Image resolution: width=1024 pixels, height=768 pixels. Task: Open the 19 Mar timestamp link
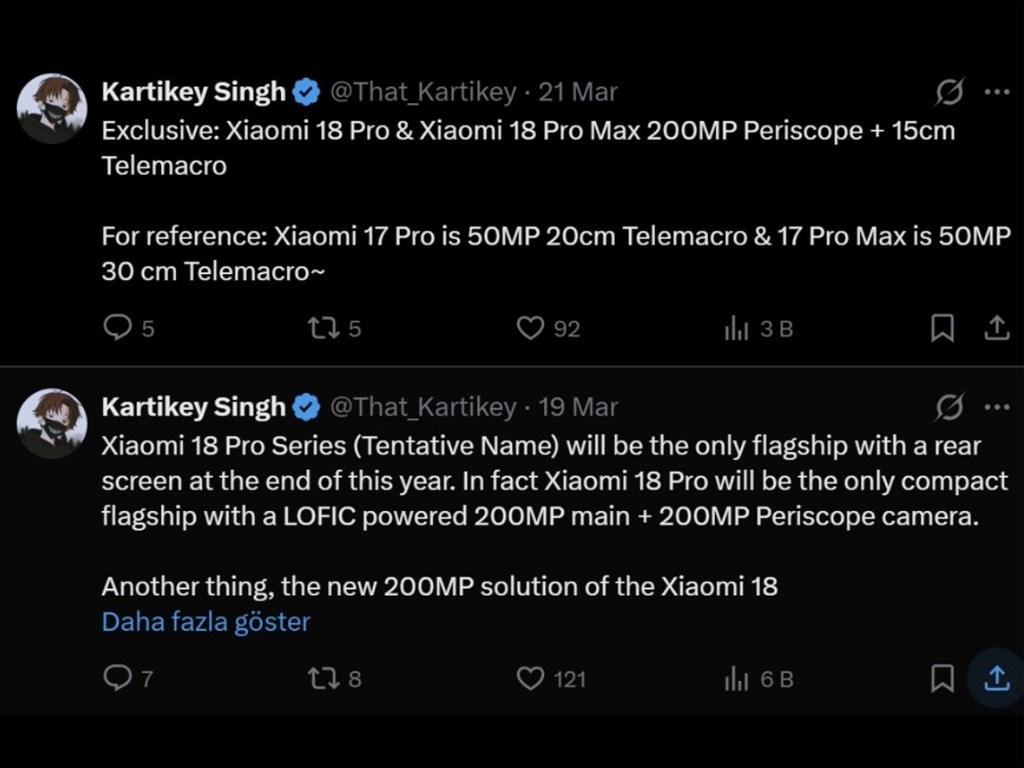tap(579, 407)
